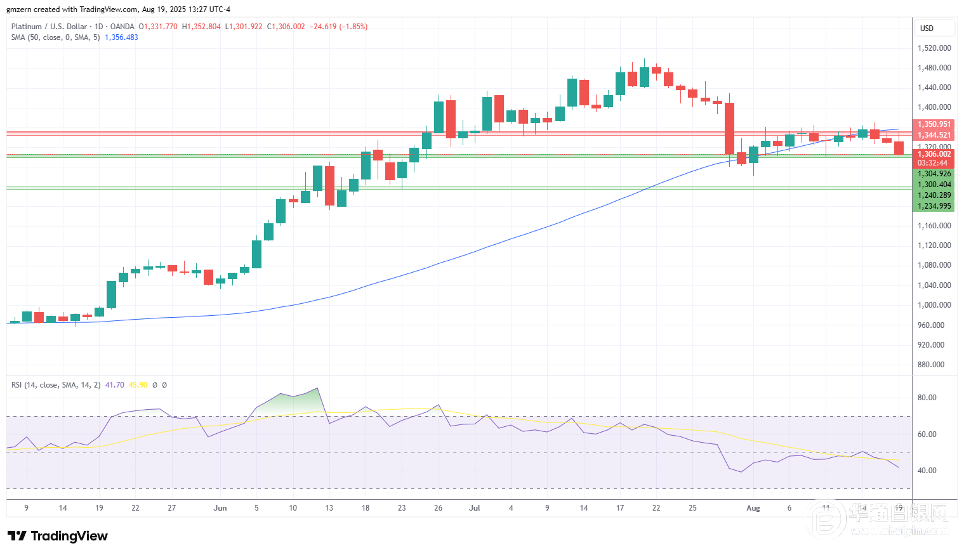
Task: Click the Aug label on the time axis
Action: coord(753,508)
